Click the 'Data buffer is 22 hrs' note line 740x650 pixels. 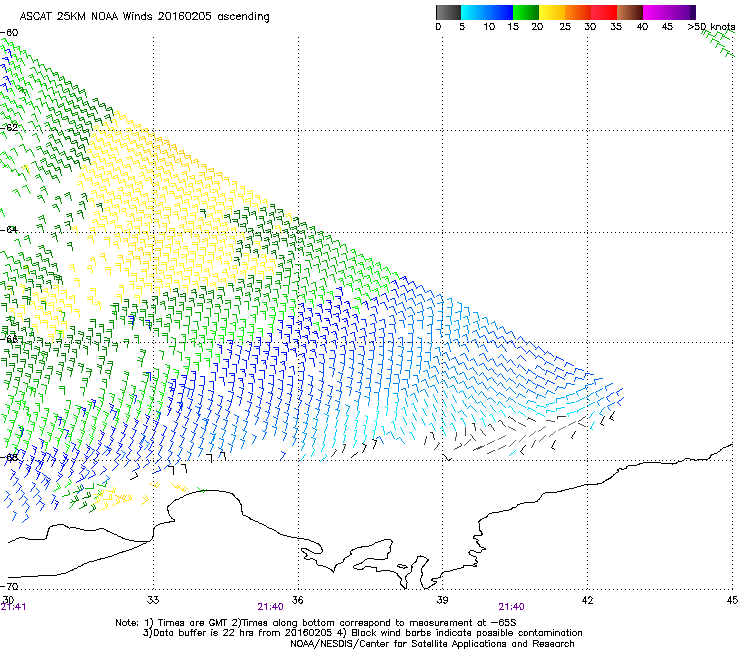[362, 633]
